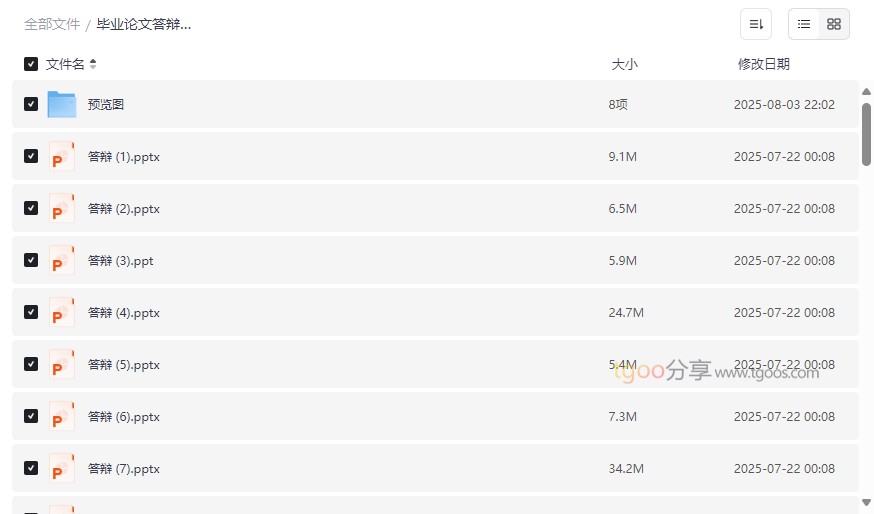Screen dimensions: 874x514
Task: Click the scrollbar down arrow
Action: (866, 502)
